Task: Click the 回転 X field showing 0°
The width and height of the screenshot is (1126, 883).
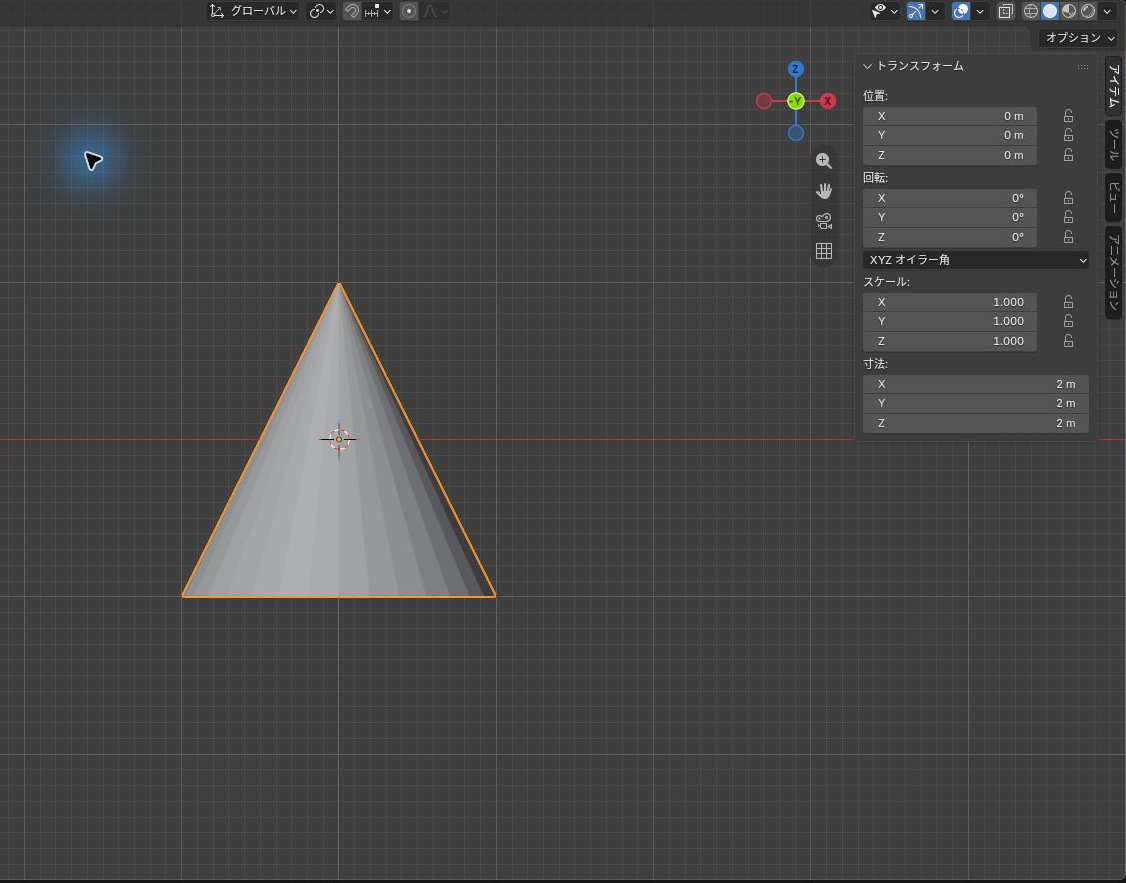Action: [949, 197]
